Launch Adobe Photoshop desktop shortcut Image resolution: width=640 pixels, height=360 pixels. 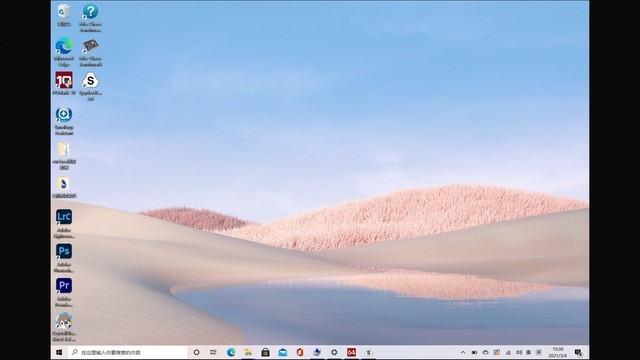(x=64, y=258)
